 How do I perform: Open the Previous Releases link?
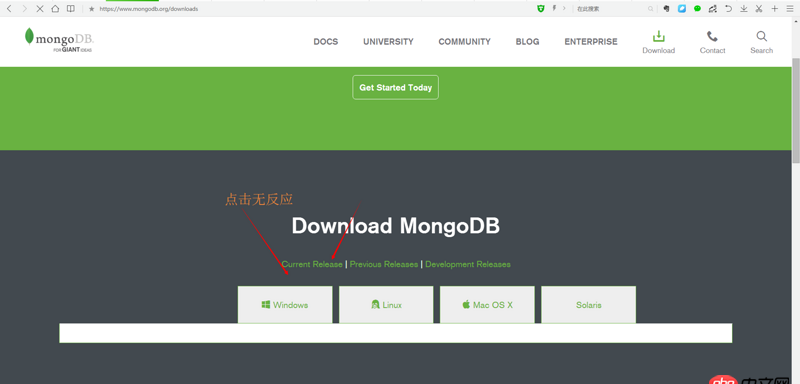pos(384,264)
